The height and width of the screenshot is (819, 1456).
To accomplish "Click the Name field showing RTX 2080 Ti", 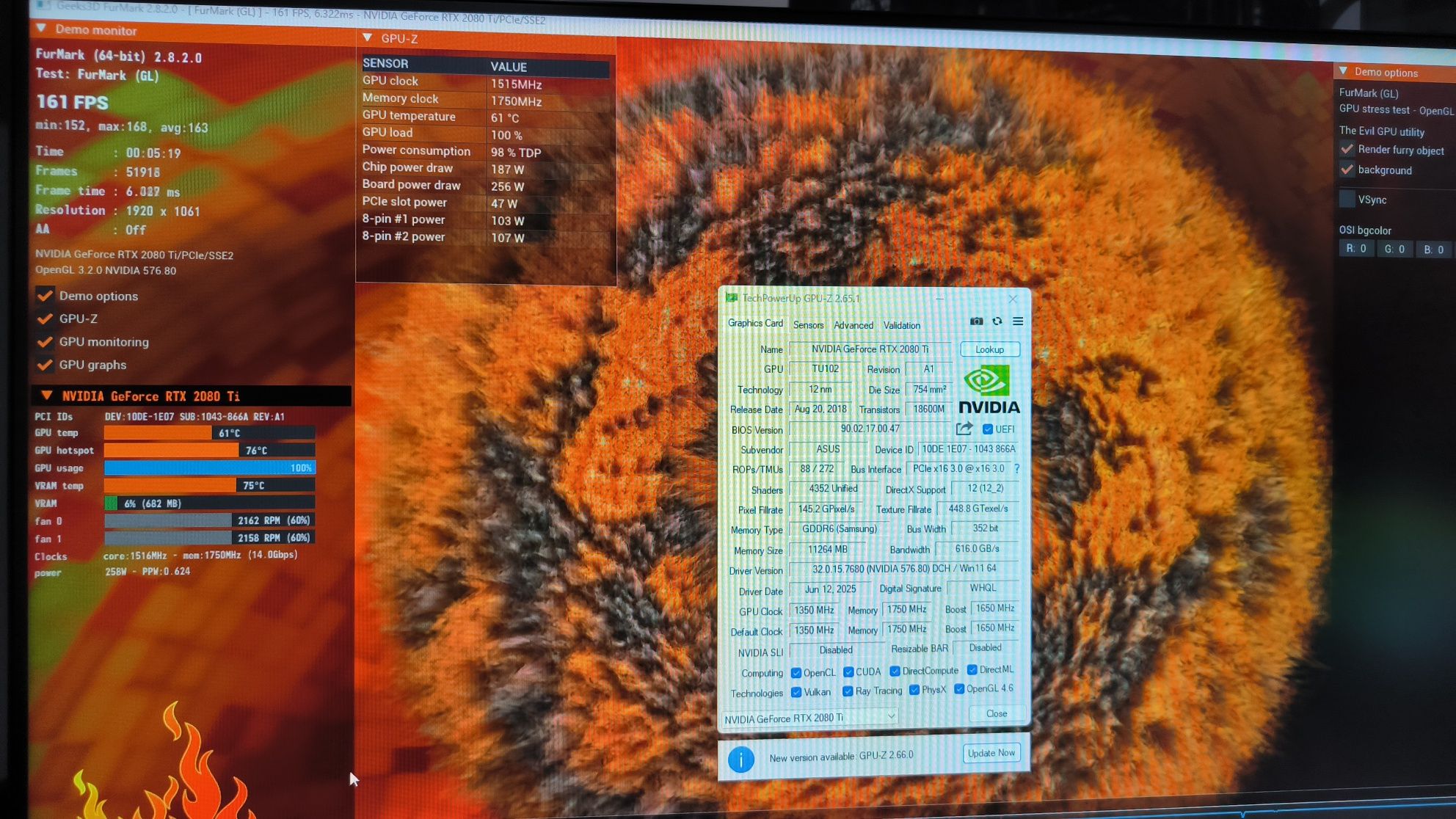I will pos(870,349).
